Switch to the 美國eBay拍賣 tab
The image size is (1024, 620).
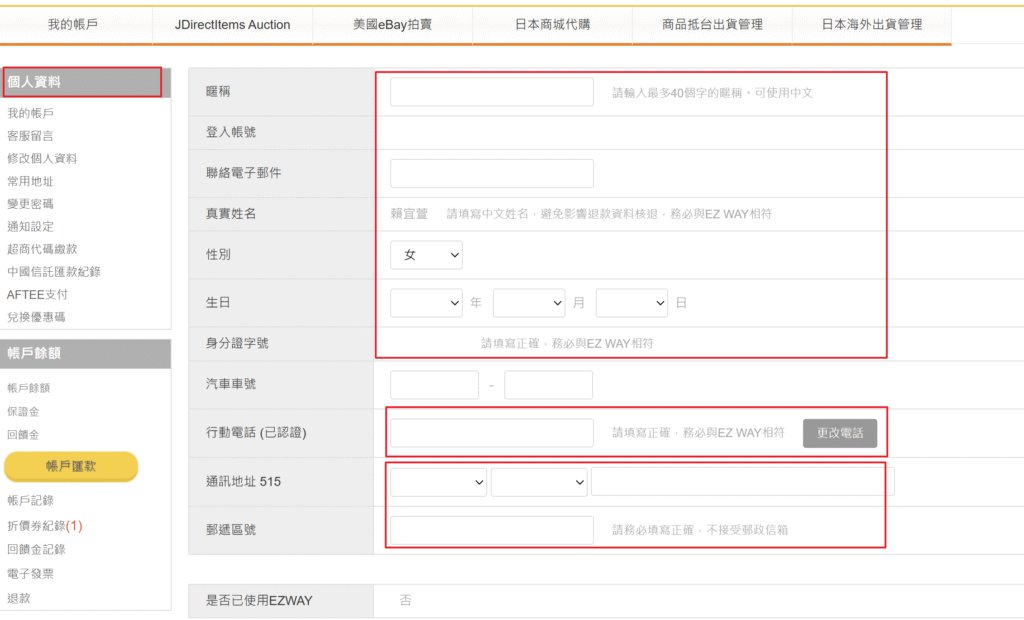(392, 24)
